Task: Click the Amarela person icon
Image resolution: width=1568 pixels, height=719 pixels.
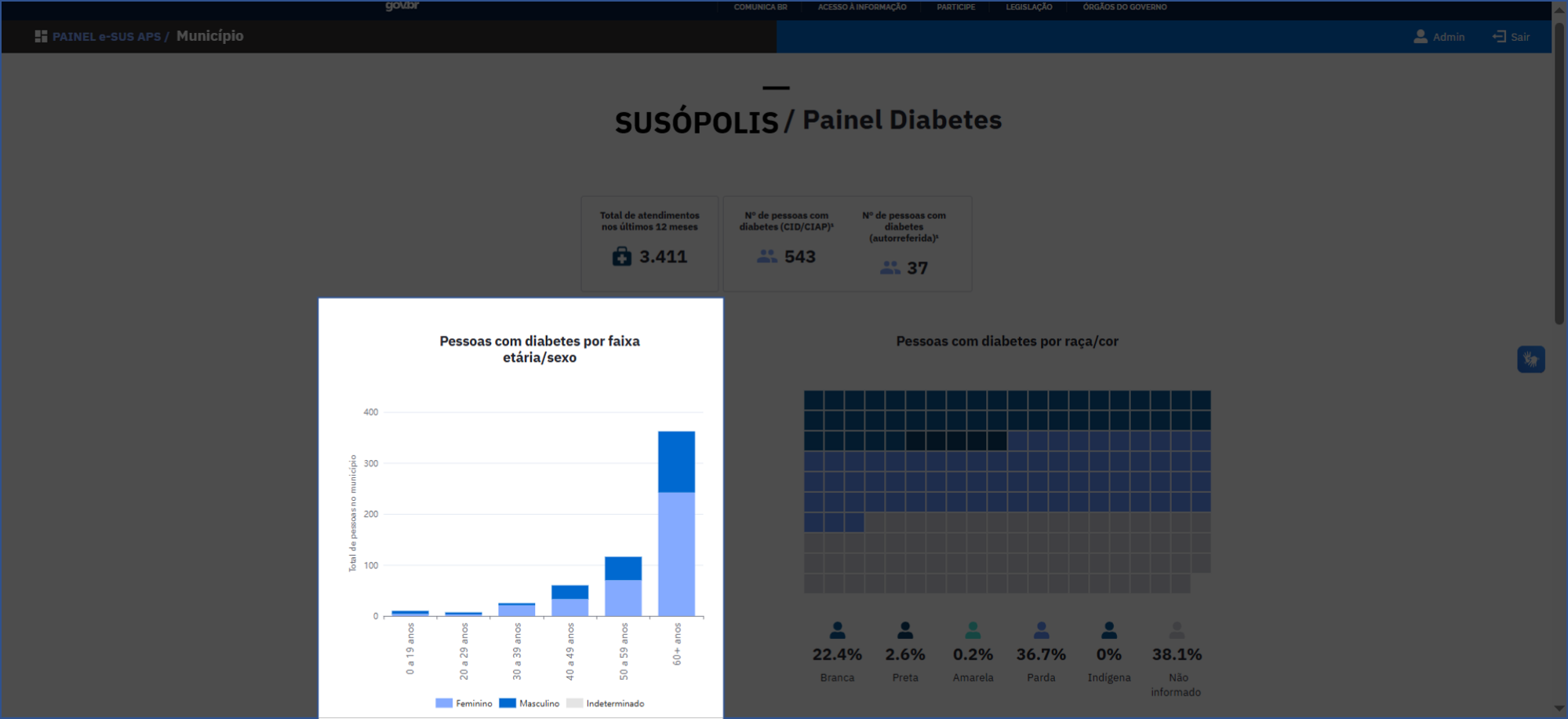Action: pyautogui.click(x=973, y=630)
